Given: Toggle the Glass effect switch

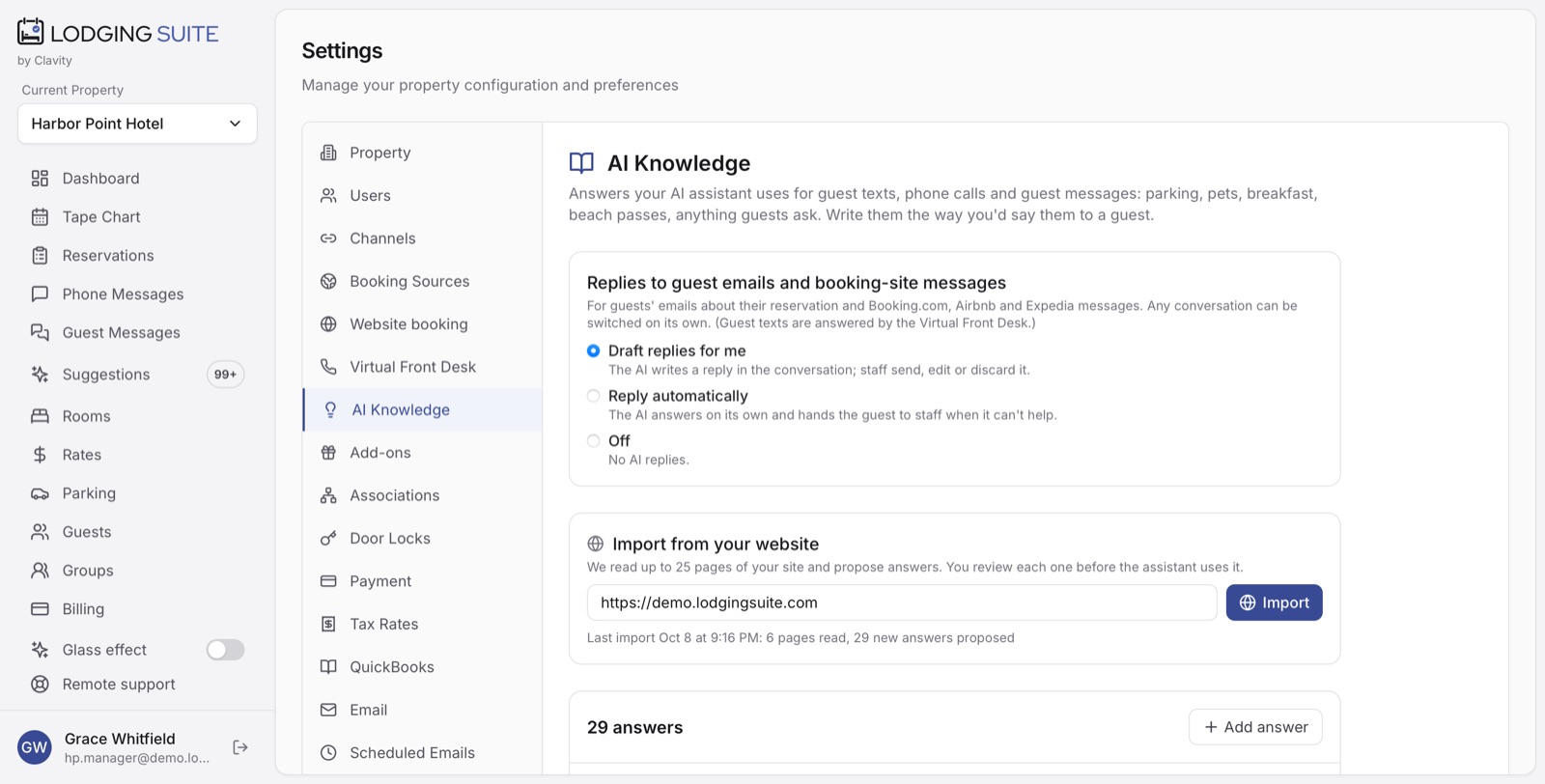Looking at the screenshot, I should (x=225, y=650).
